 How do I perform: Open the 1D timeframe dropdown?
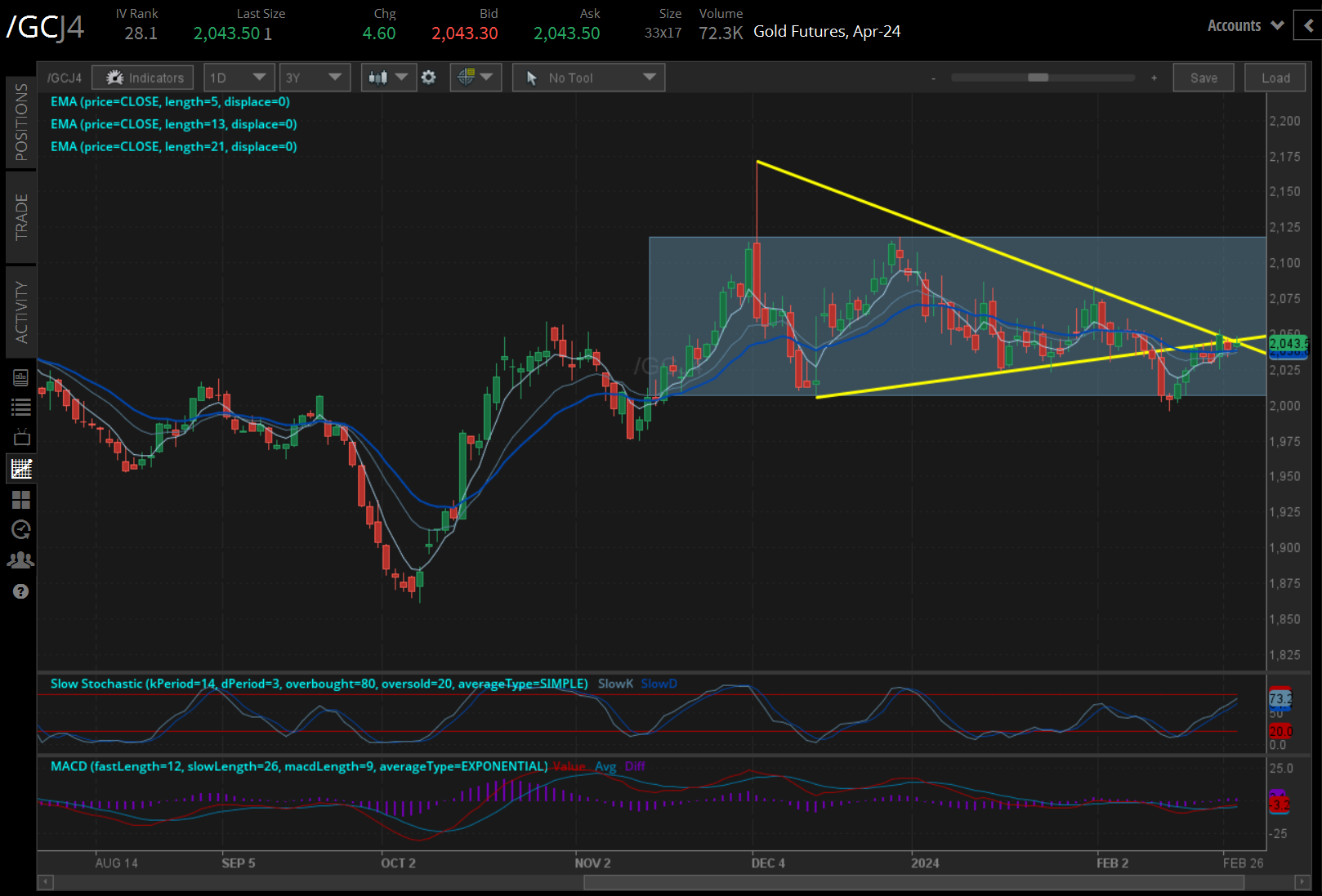239,77
